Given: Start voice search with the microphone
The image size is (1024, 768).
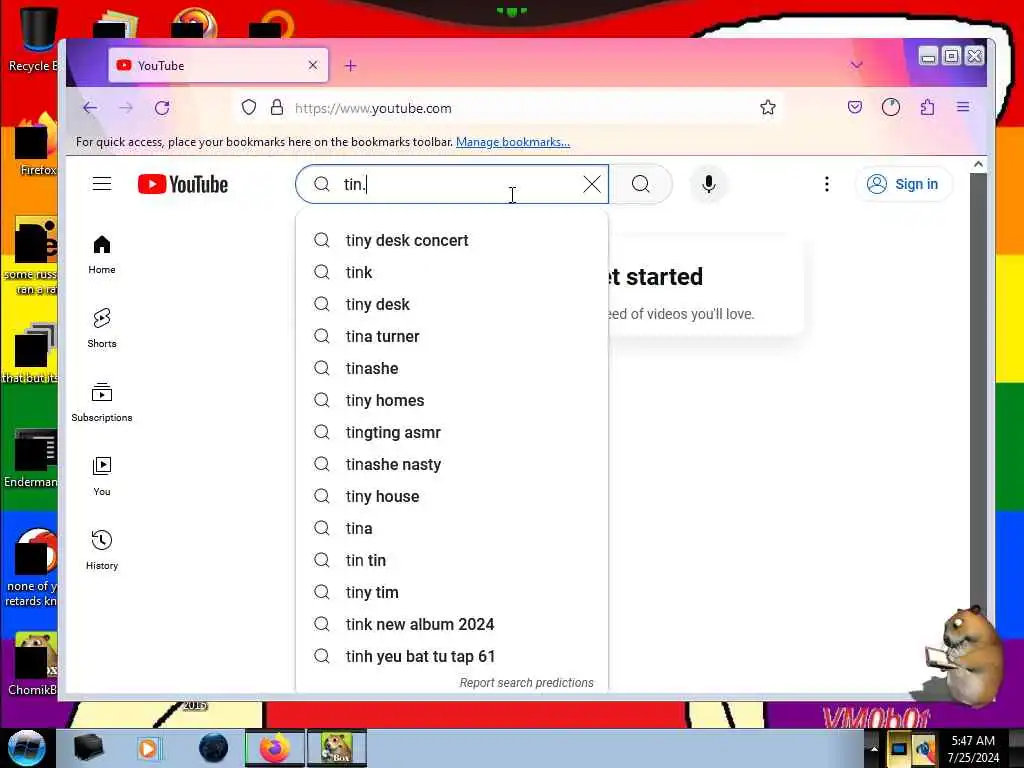Looking at the screenshot, I should click(709, 184).
